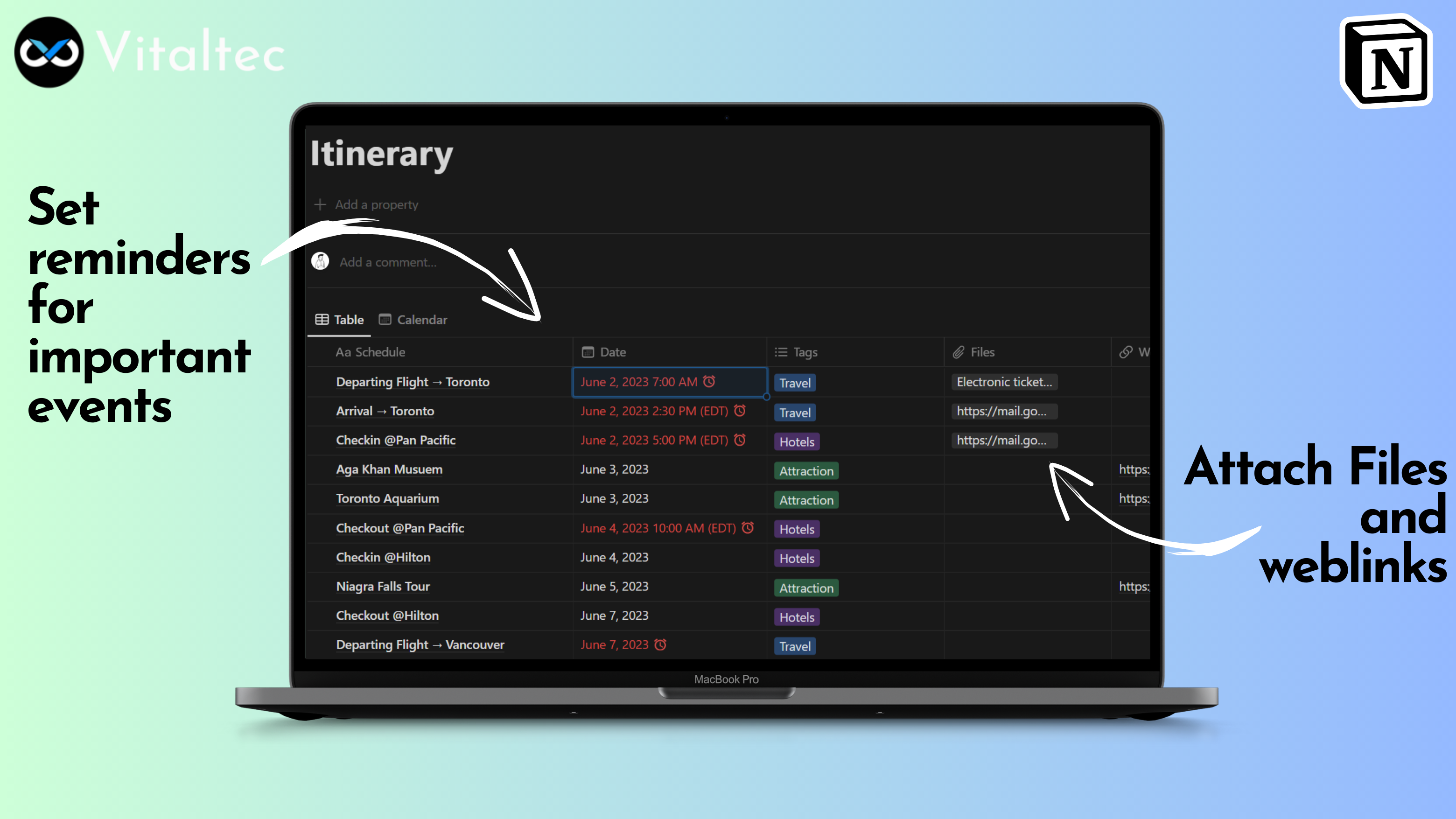The image size is (1456, 819).
Task: Open the Electronic ticket file attachment
Action: click(1004, 382)
